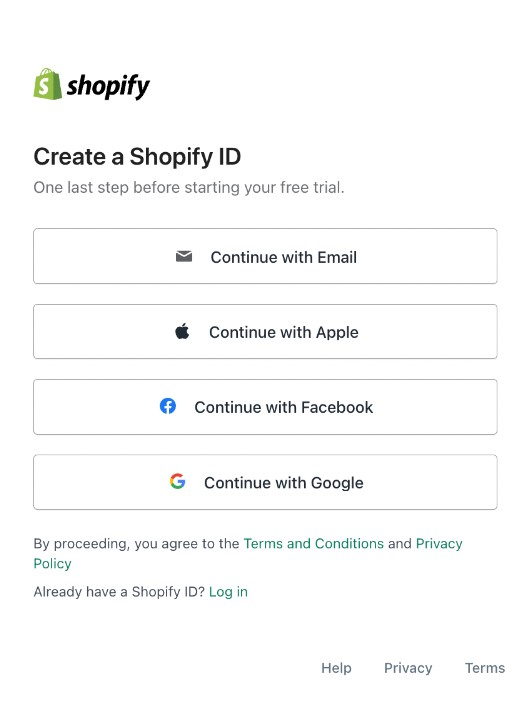The image size is (531, 707).
Task: Open the Terms and Conditions link
Action: pyautogui.click(x=314, y=543)
